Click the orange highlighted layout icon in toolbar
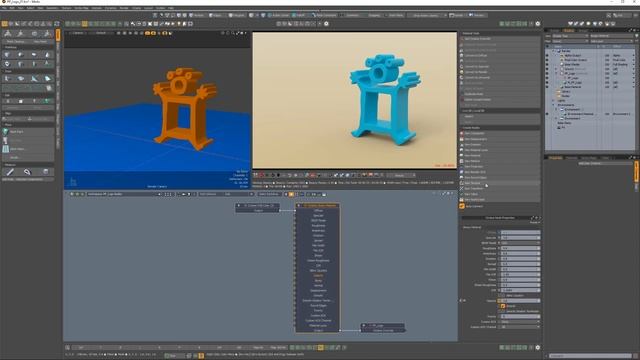The image size is (640, 360). tap(84, 24)
